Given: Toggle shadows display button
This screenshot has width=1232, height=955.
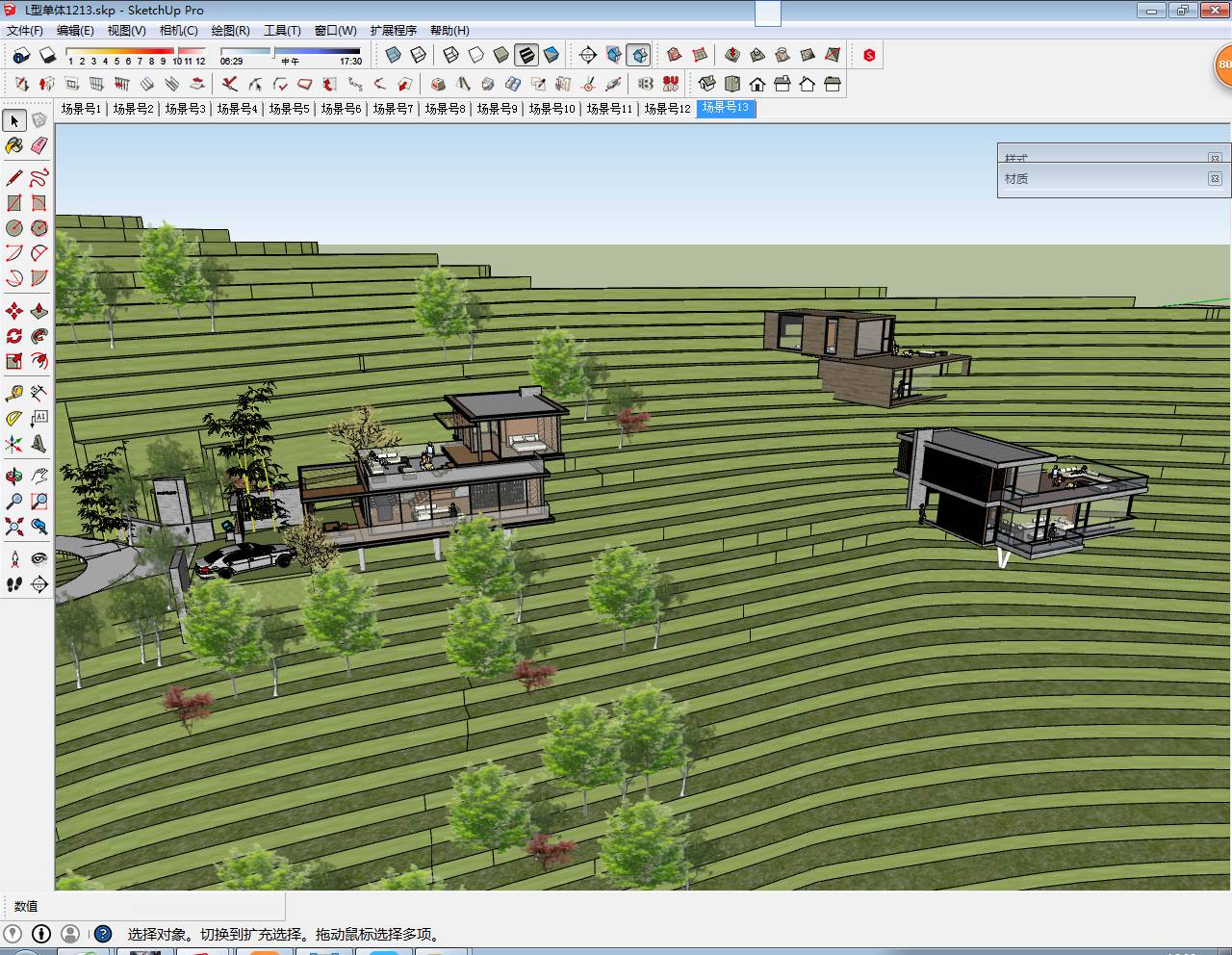Looking at the screenshot, I should coord(47,55).
